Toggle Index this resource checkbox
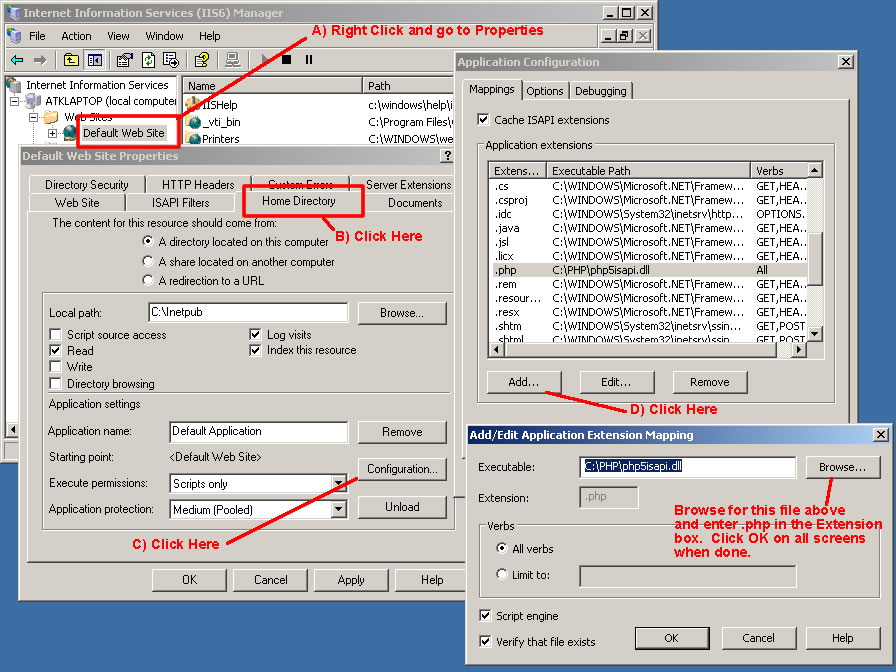 pos(255,350)
